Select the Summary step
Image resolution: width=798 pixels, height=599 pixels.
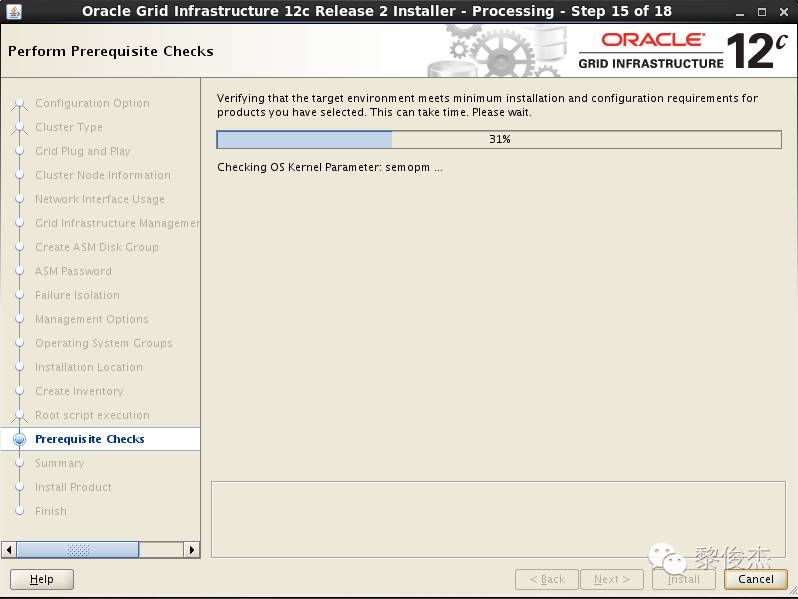tap(60, 463)
